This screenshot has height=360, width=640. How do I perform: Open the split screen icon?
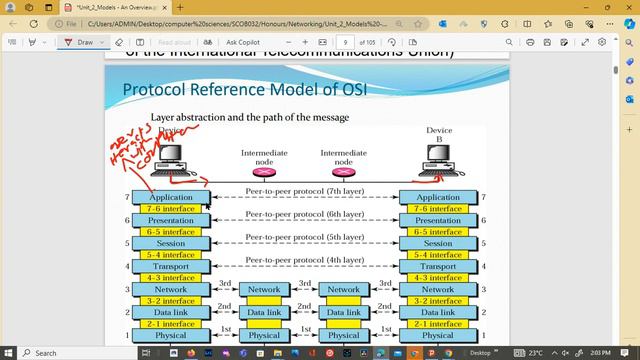click(527, 24)
